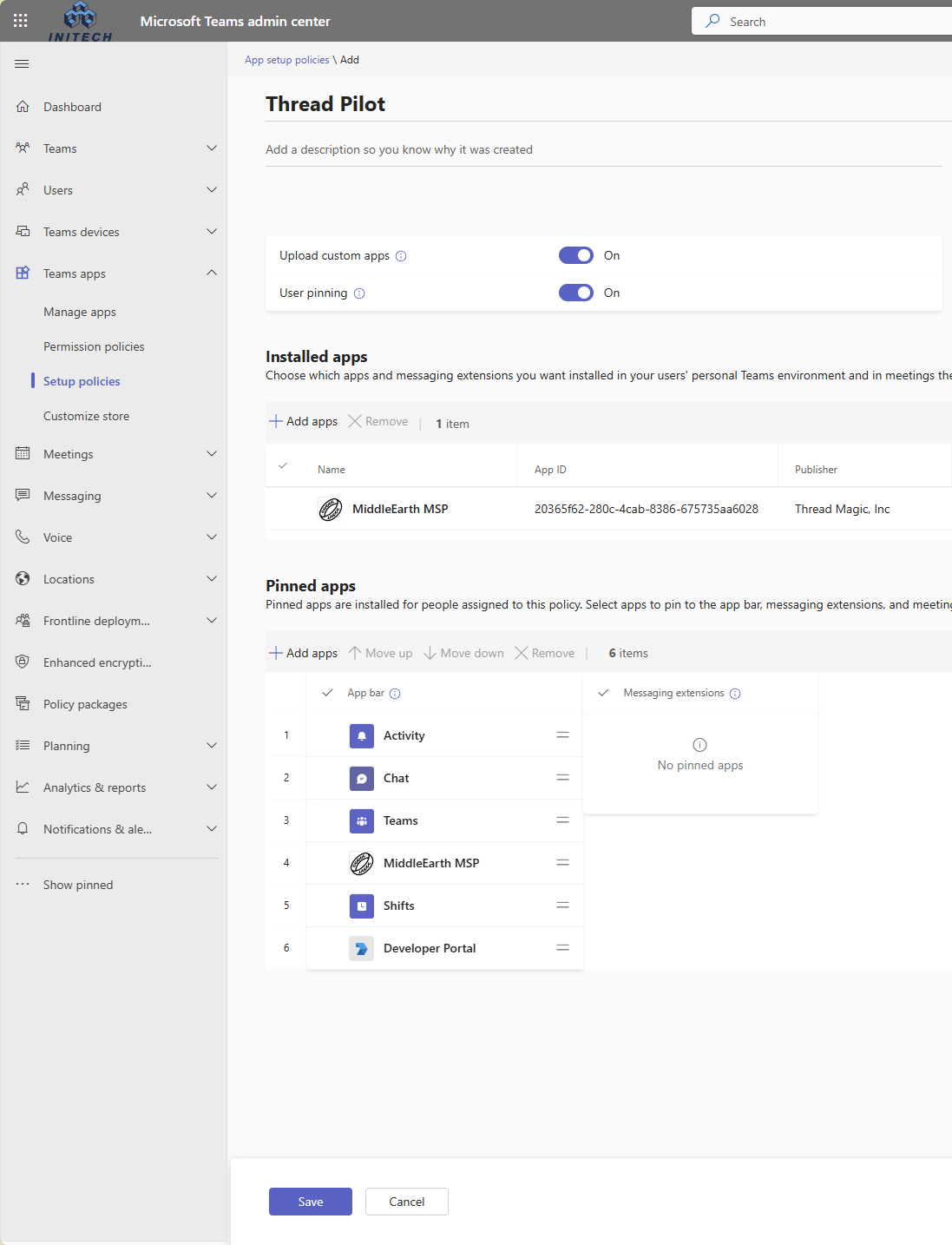Turn off Upload custom apps toggle
Viewport: 952px width, 1245px height.
(576, 255)
